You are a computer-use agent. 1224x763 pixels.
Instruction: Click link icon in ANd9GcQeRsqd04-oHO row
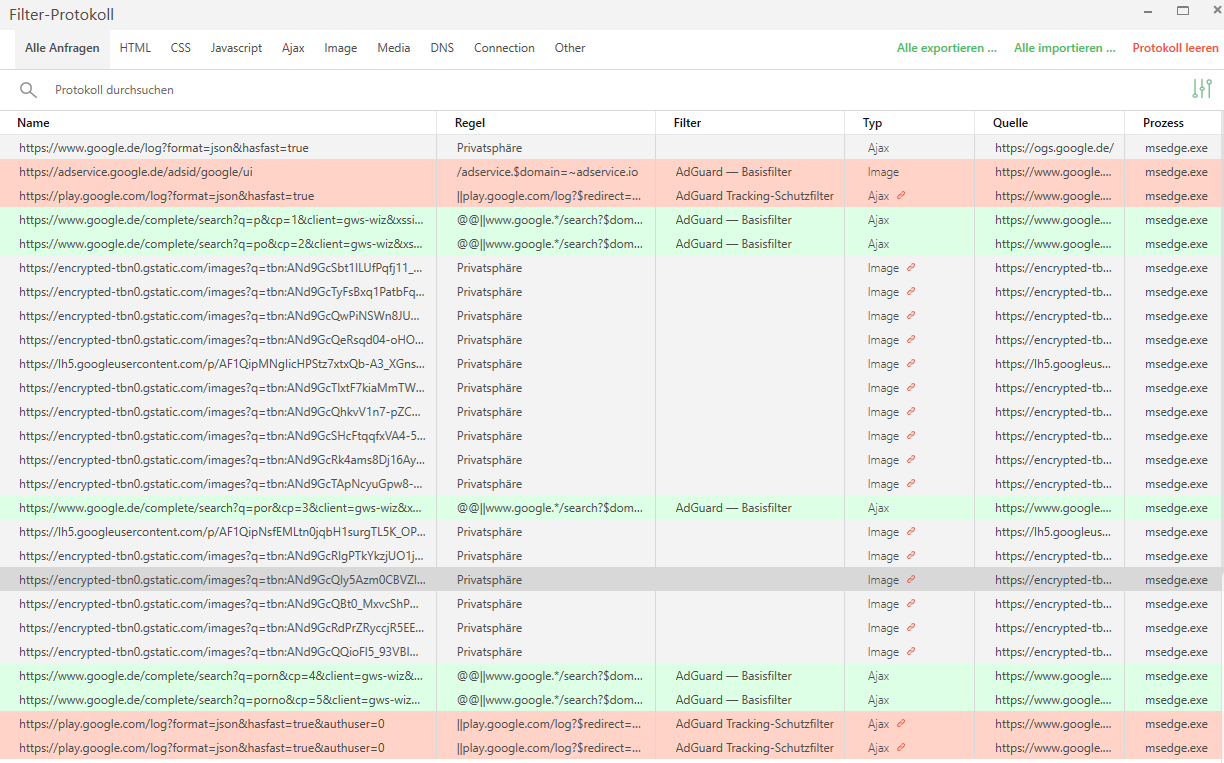[x=911, y=340]
